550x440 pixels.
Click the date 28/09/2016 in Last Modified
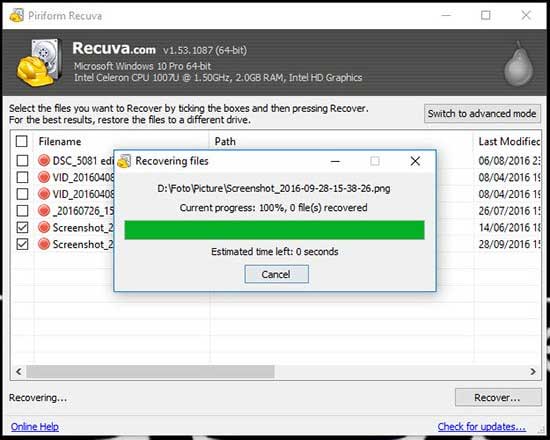(509, 244)
